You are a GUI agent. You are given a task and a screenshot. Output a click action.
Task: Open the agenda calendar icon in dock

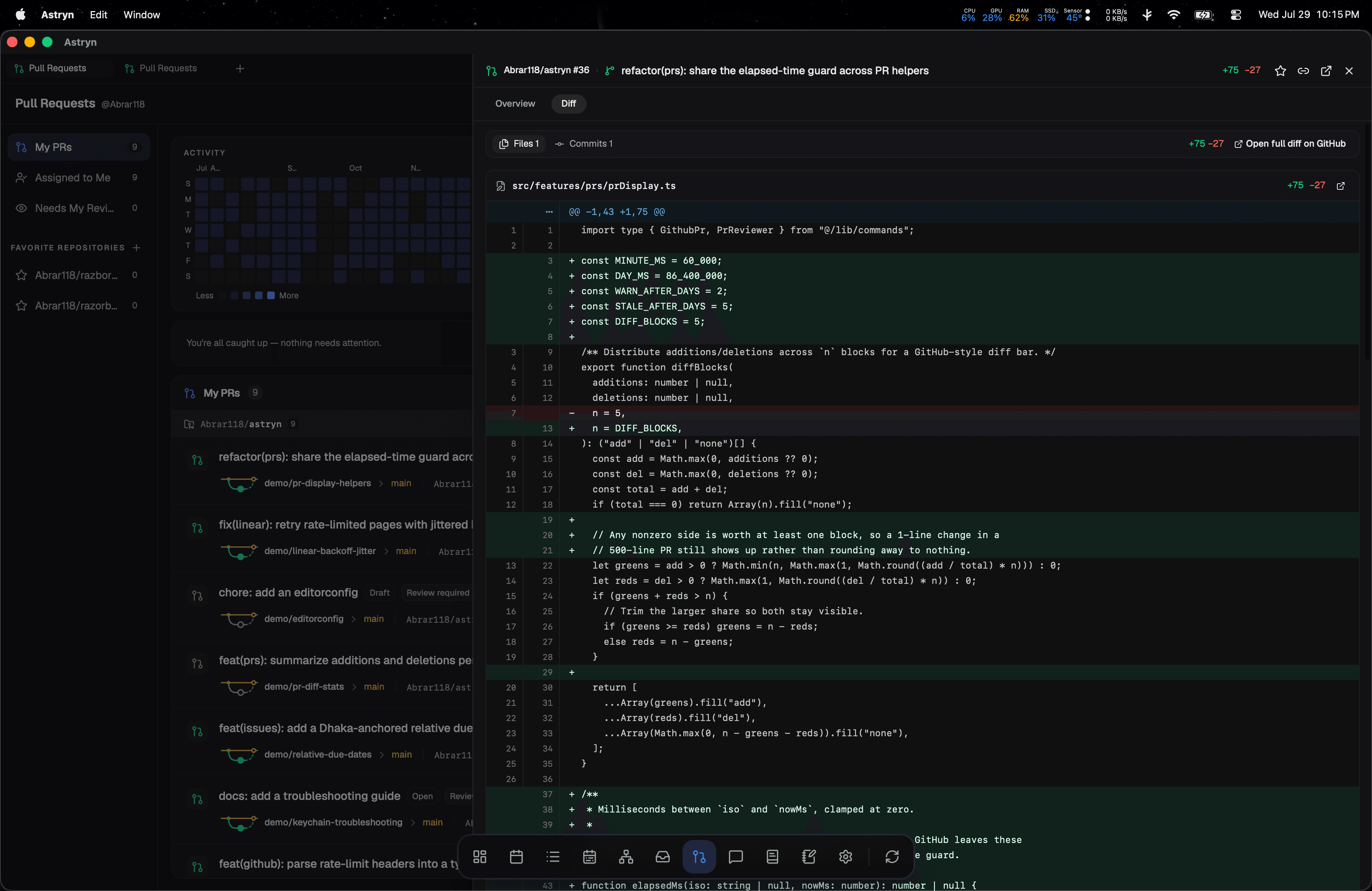589,857
